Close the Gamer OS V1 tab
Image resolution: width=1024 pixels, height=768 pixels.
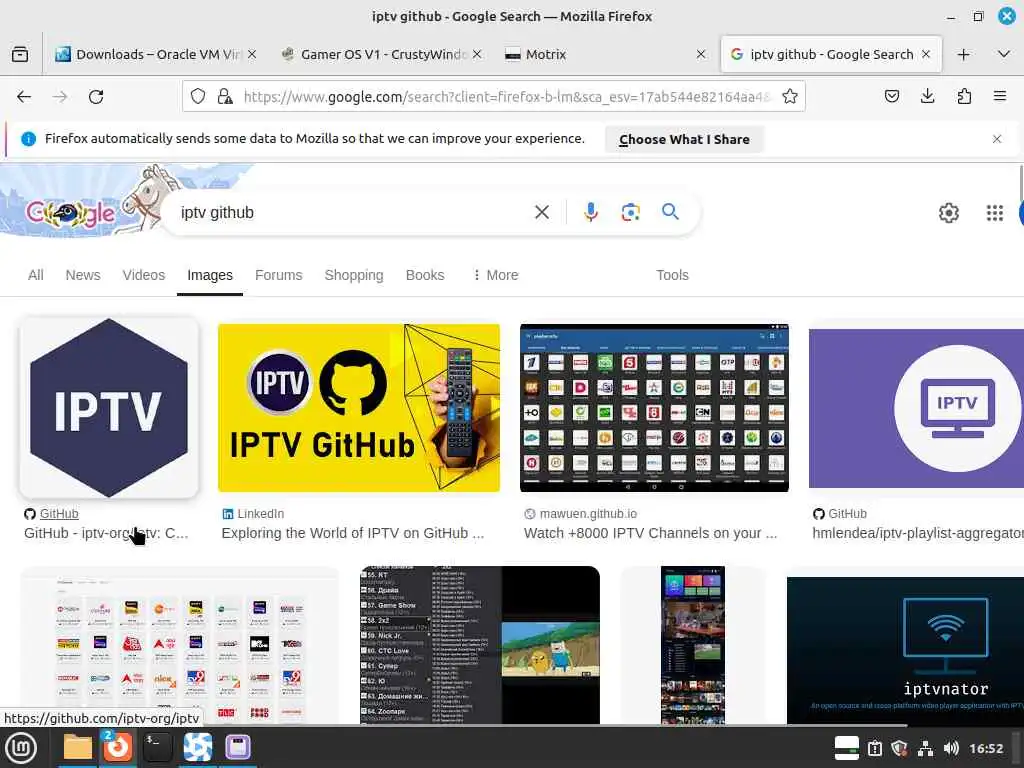tap(477, 54)
